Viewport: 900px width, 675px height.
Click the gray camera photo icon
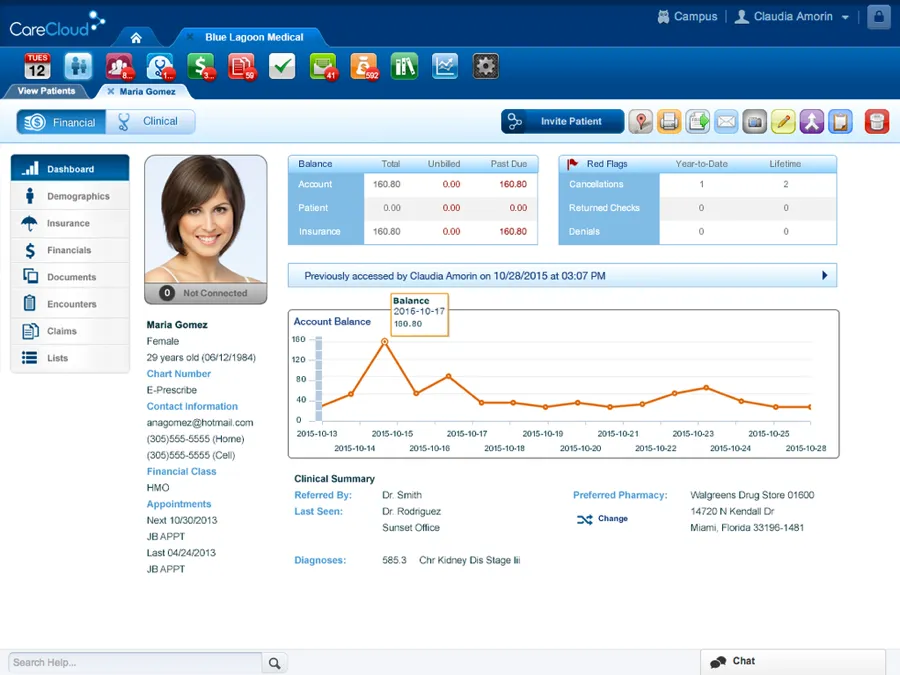[755, 122]
